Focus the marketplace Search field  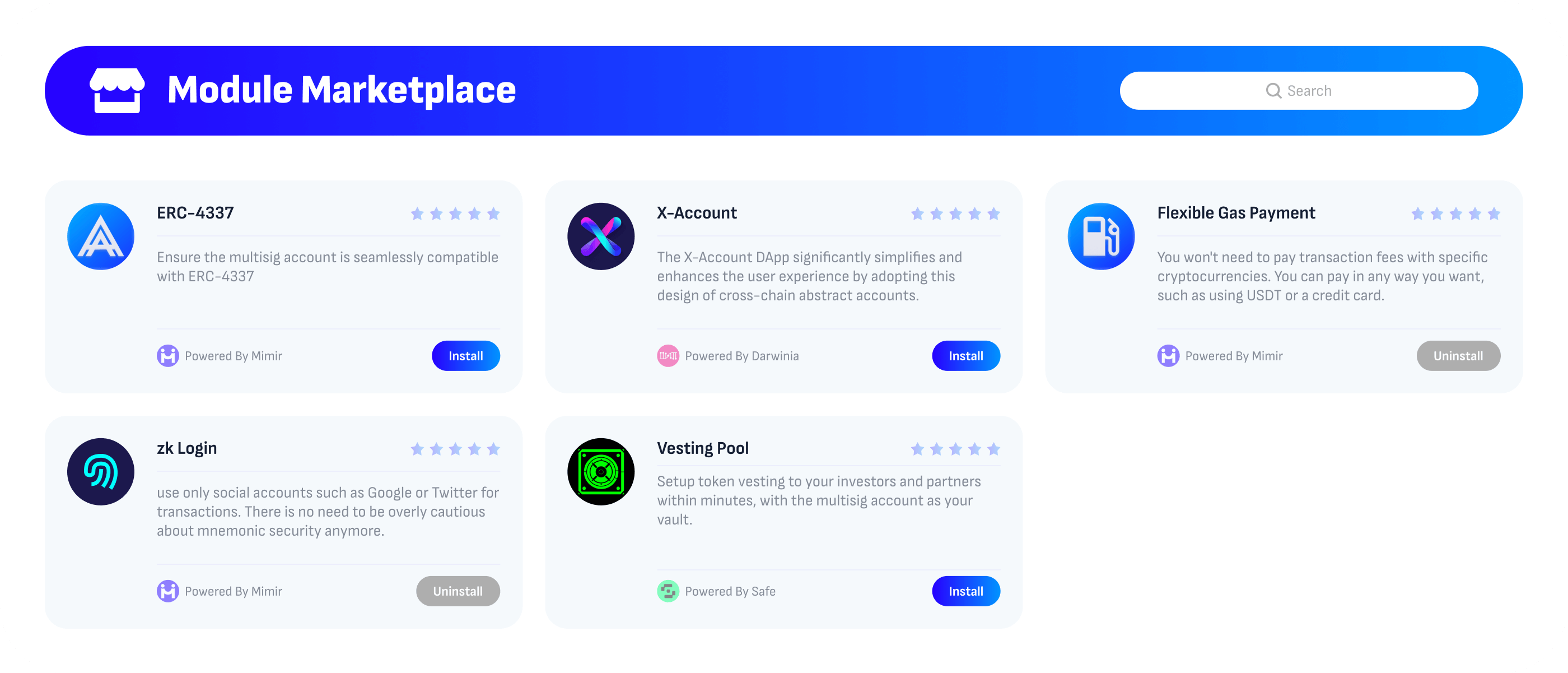(1299, 91)
